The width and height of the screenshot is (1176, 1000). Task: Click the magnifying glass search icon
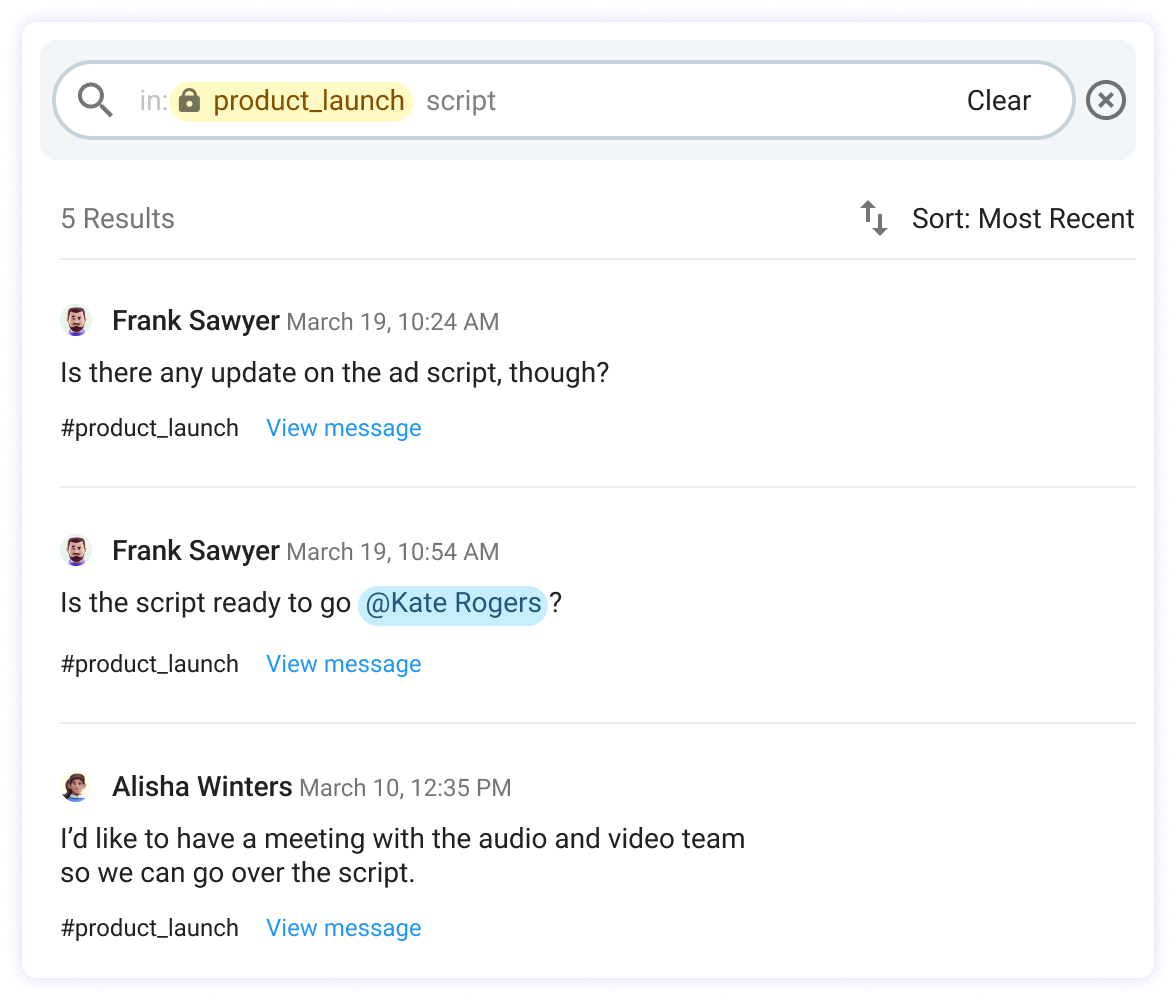point(95,100)
